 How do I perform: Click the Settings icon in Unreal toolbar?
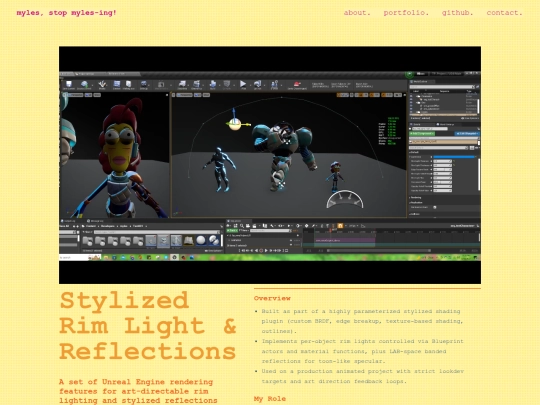(x=144, y=84)
